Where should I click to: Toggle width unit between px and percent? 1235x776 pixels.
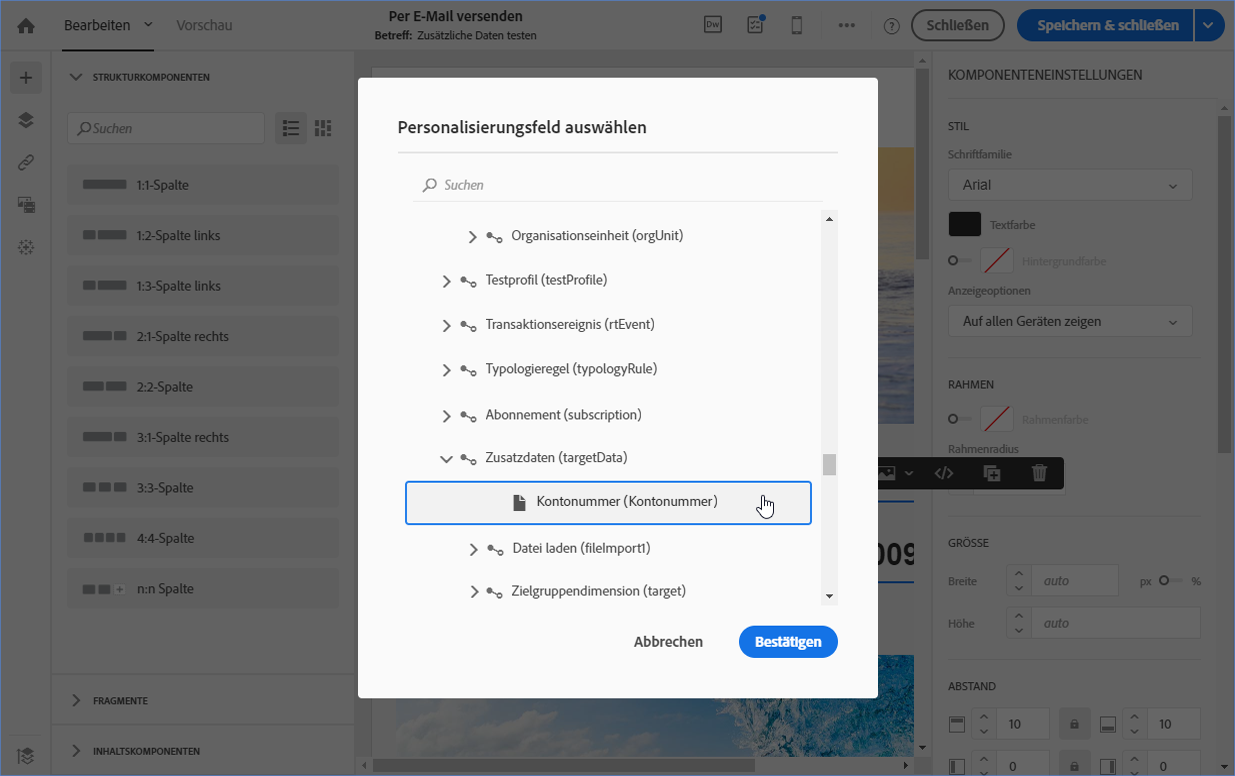pyautogui.click(x=1169, y=580)
